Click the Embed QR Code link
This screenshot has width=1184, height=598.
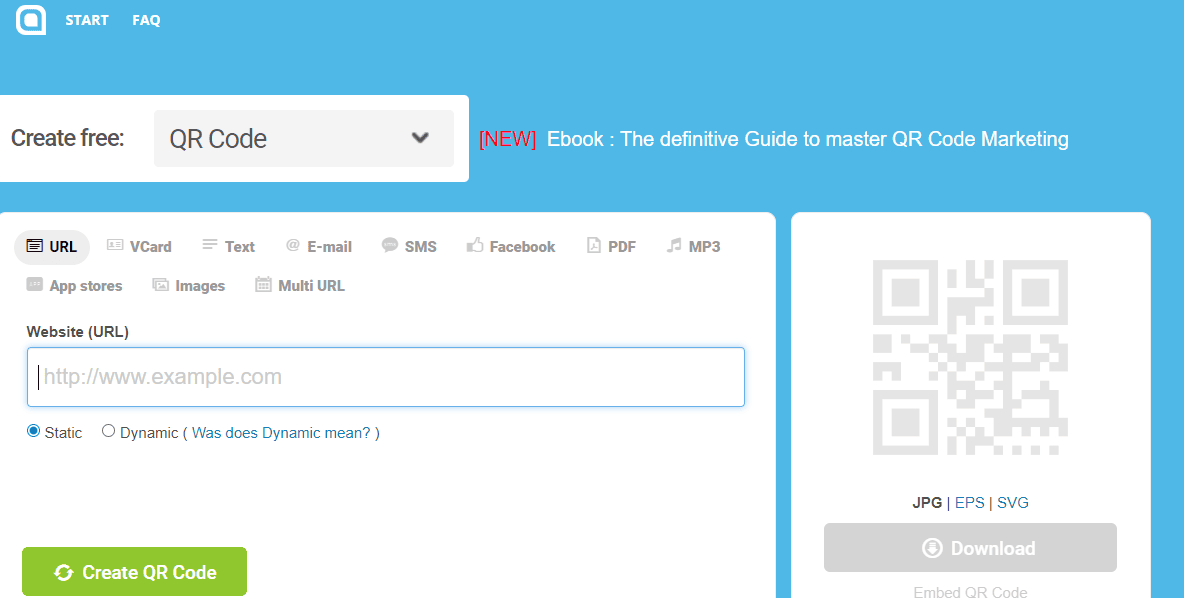[x=969, y=591]
